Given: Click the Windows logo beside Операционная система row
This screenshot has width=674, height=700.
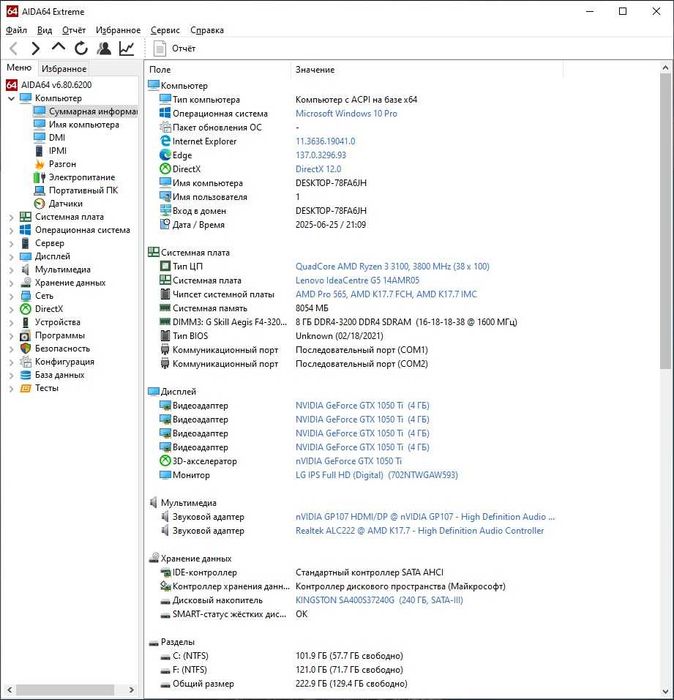Looking at the screenshot, I should 165,113.
